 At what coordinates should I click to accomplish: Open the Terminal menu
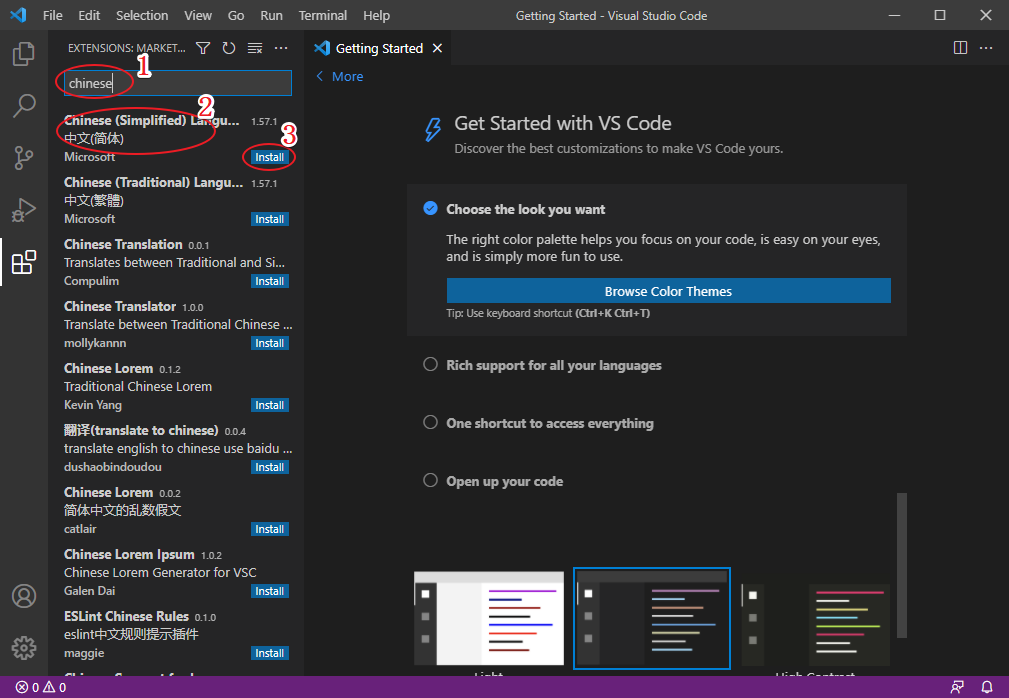click(x=323, y=15)
